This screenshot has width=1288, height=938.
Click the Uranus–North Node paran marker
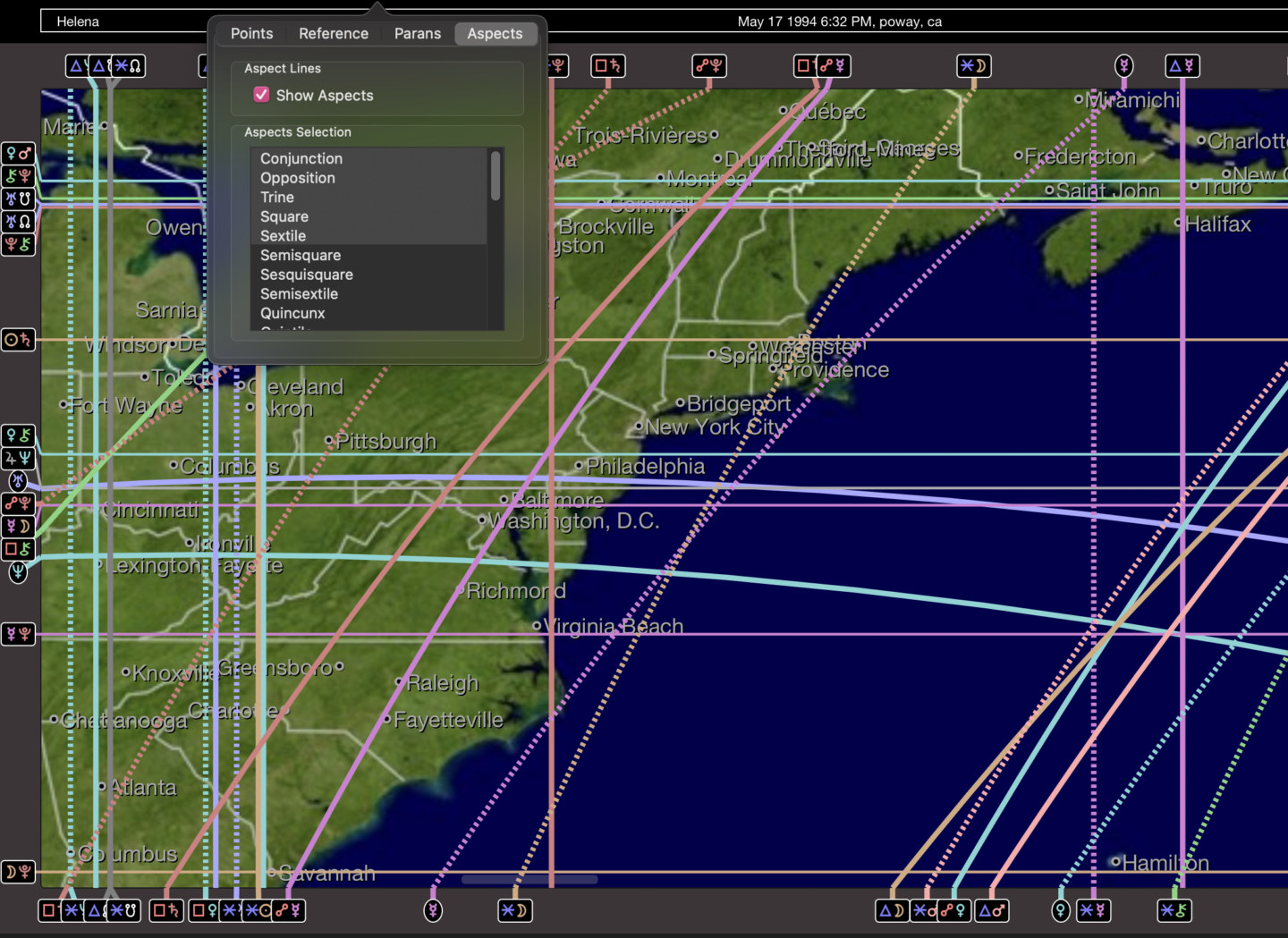[18, 221]
